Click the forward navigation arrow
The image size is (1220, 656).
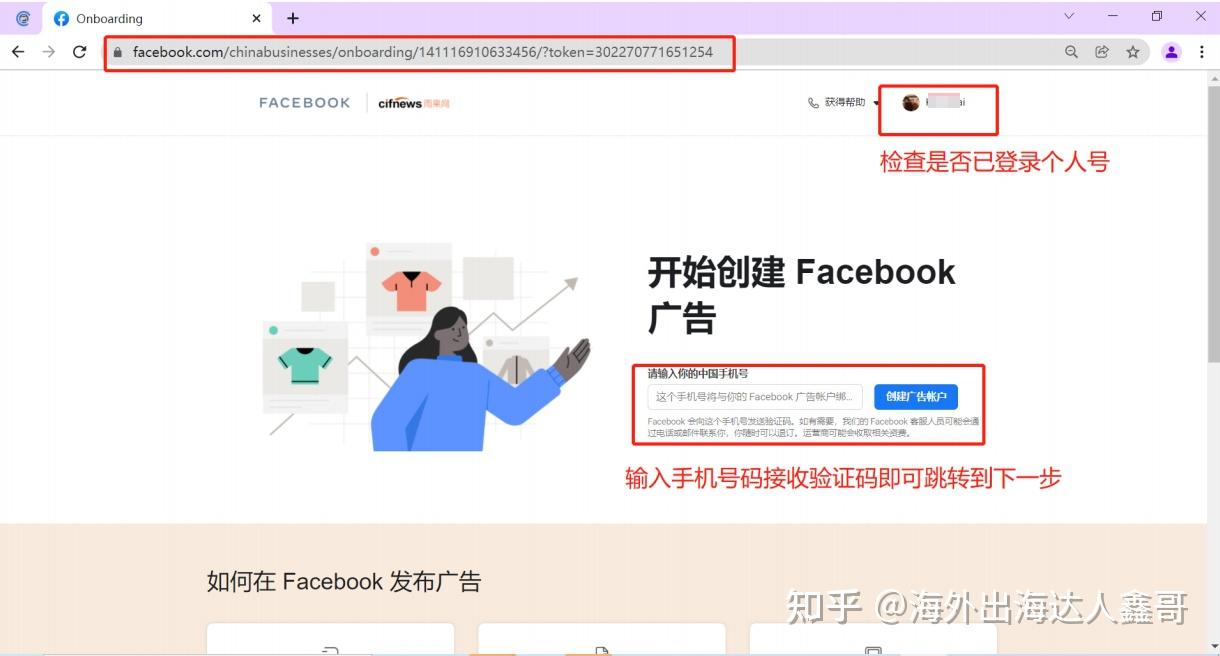pyautogui.click(x=48, y=52)
